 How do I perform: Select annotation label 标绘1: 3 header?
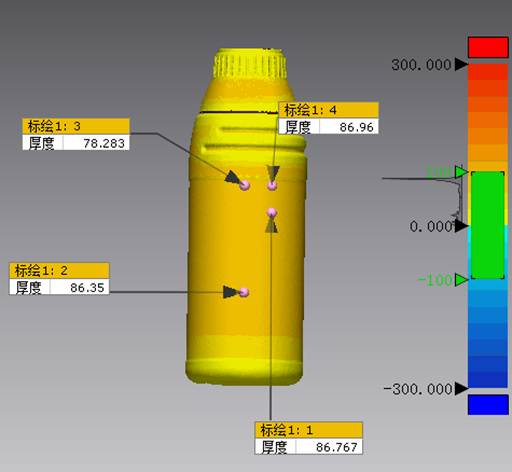tap(76, 126)
